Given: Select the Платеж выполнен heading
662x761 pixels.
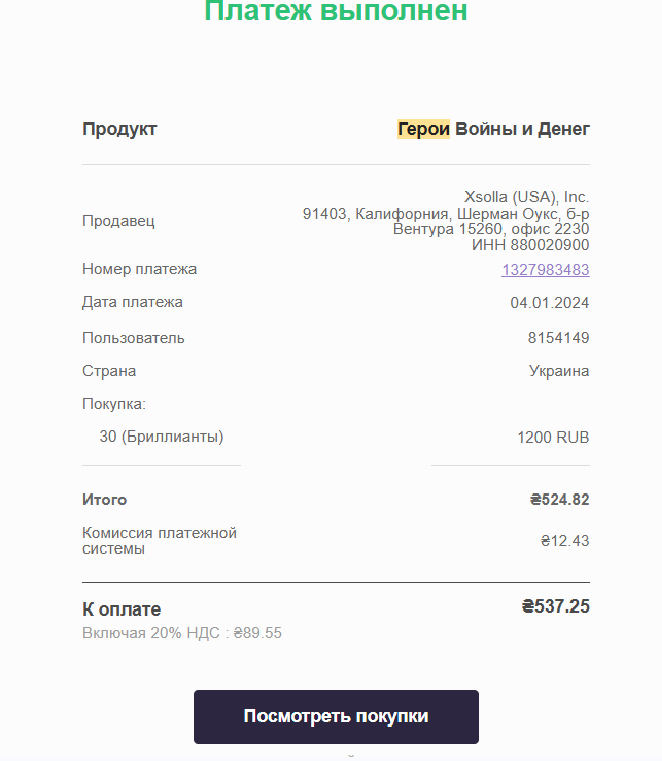Looking at the screenshot, I should point(336,11).
